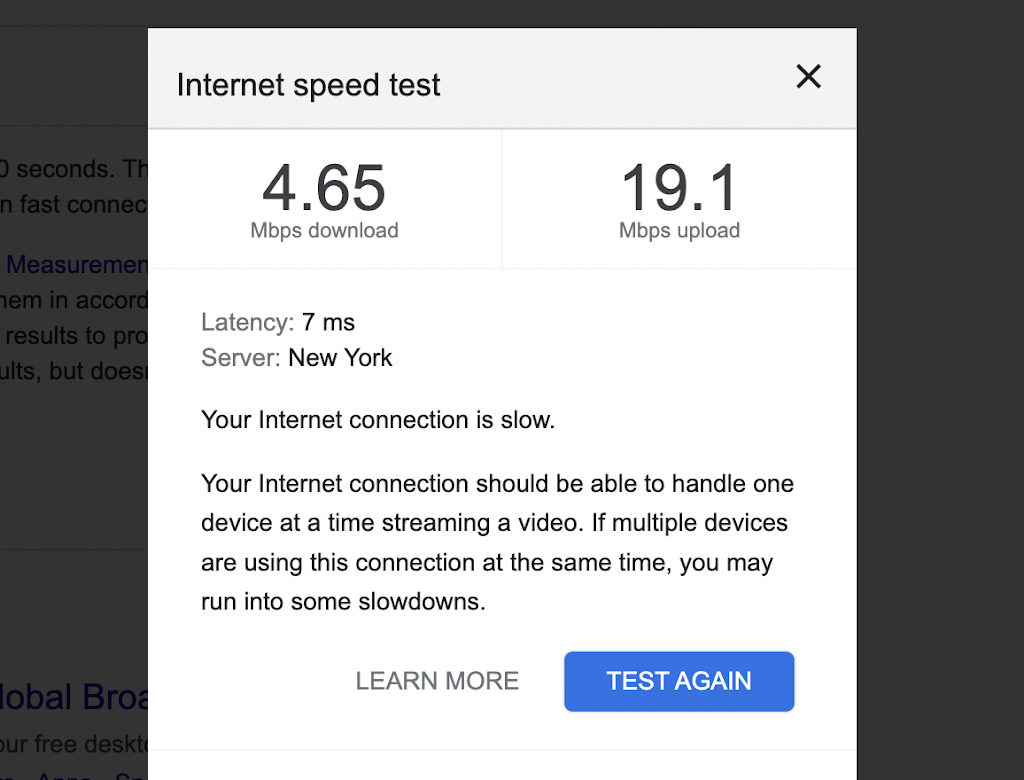Click the Mbps download label
1024x780 pixels.
324,231
